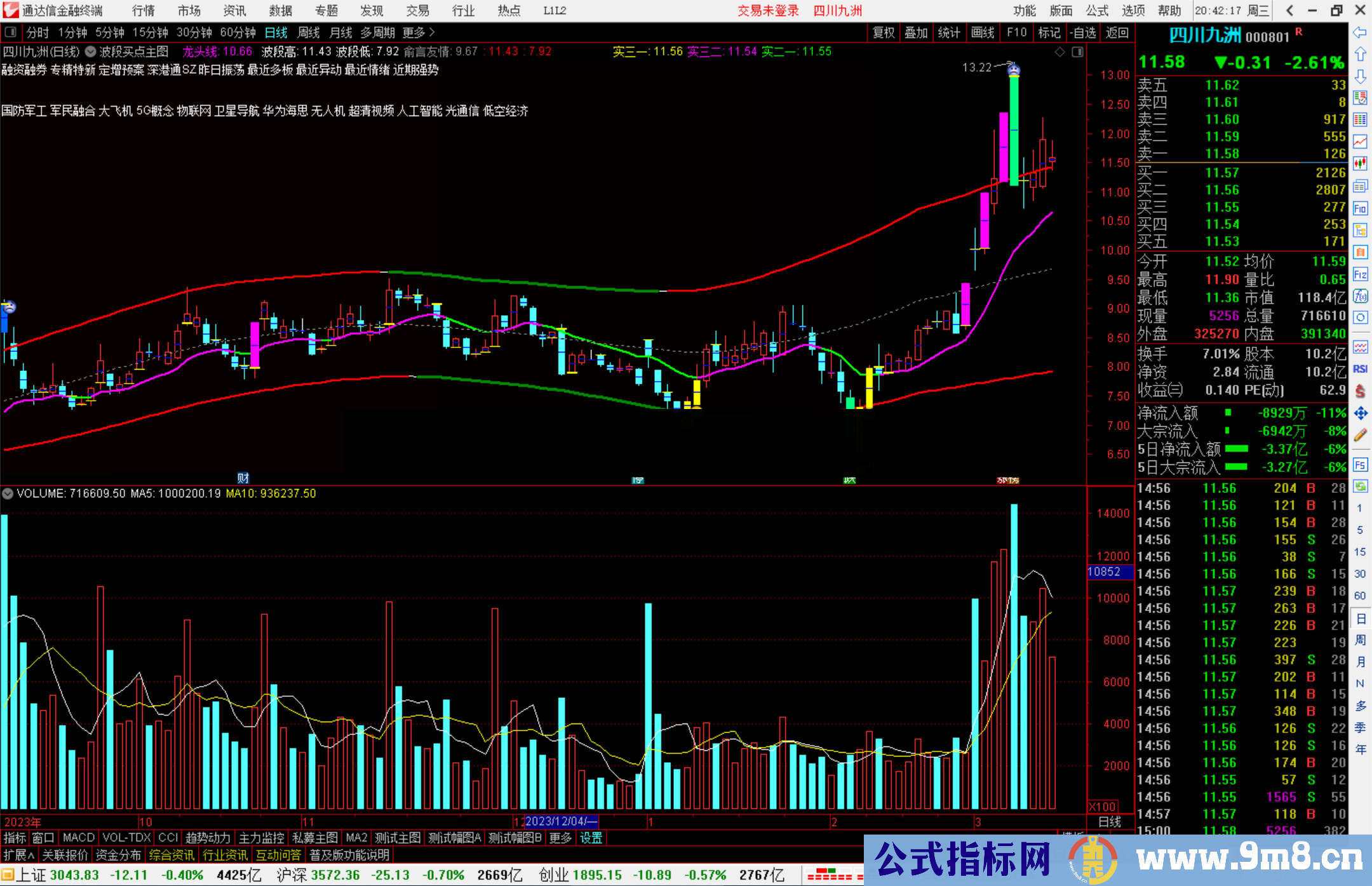Expand the VOLUME indicator dropdown arrow

click(x=8, y=493)
